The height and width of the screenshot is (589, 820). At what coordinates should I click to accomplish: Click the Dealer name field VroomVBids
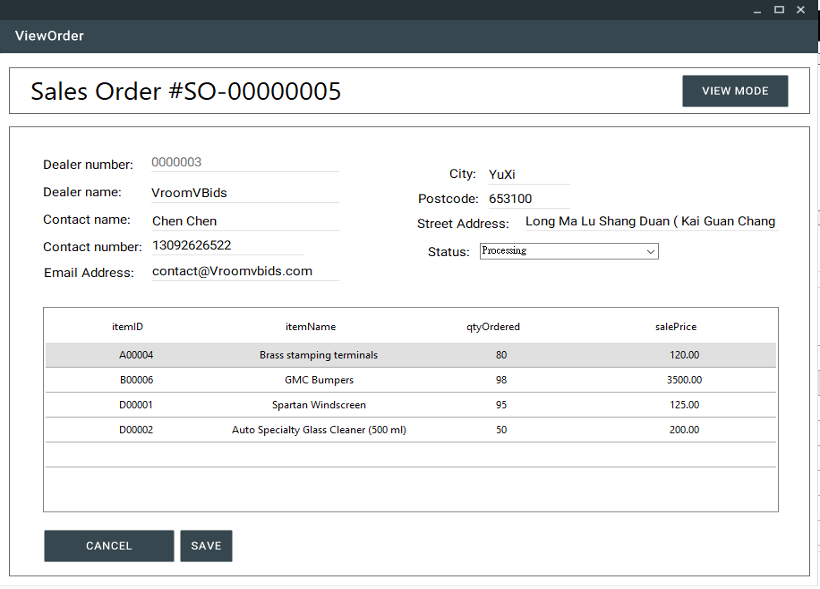coord(244,193)
